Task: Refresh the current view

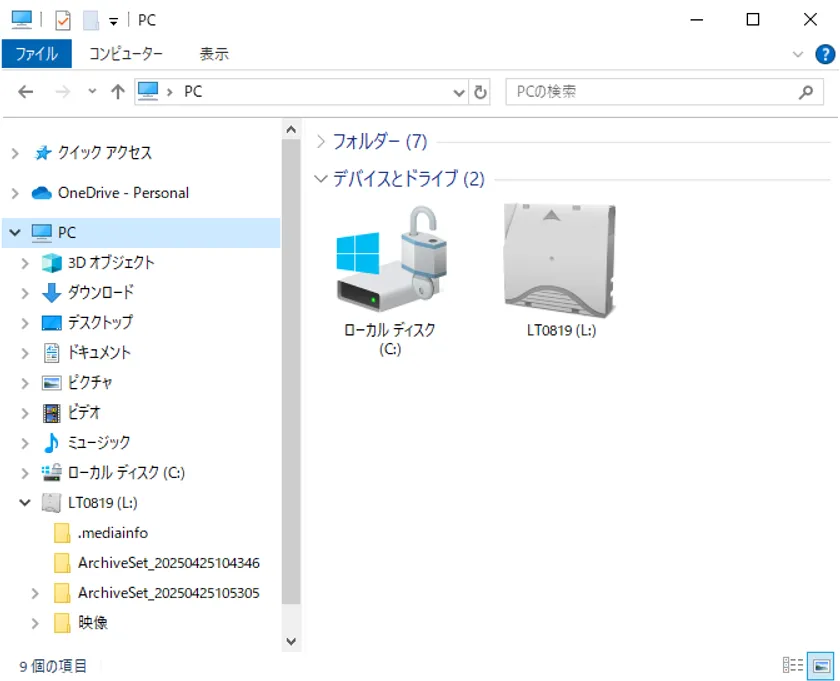Action: tap(480, 92)
